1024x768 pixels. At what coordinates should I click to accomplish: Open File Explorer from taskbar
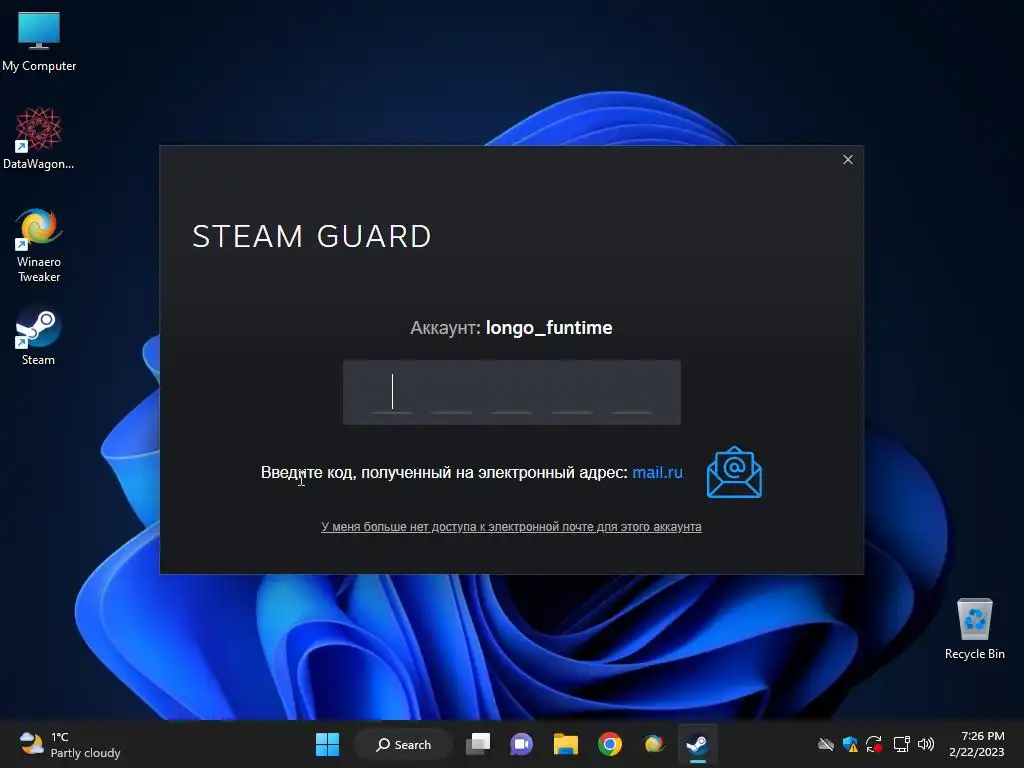[x=566, y=744]
